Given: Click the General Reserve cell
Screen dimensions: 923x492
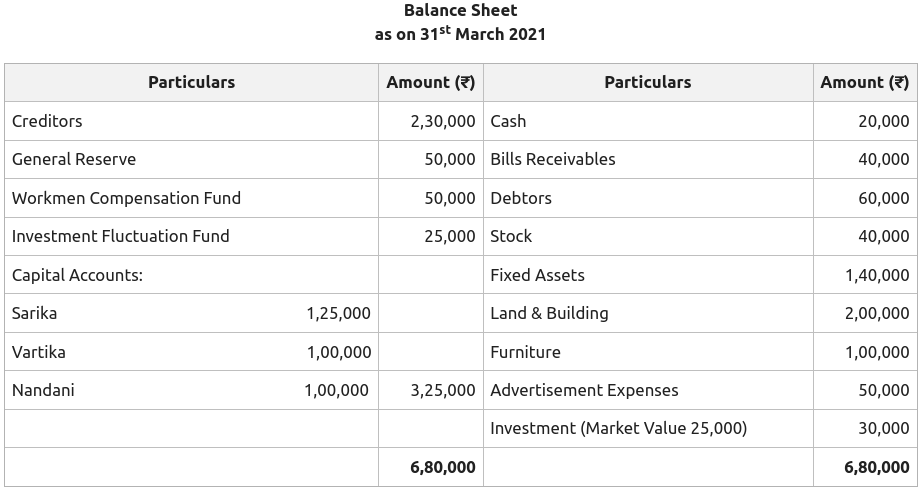Looking at the screenshot, I should 74,160.
